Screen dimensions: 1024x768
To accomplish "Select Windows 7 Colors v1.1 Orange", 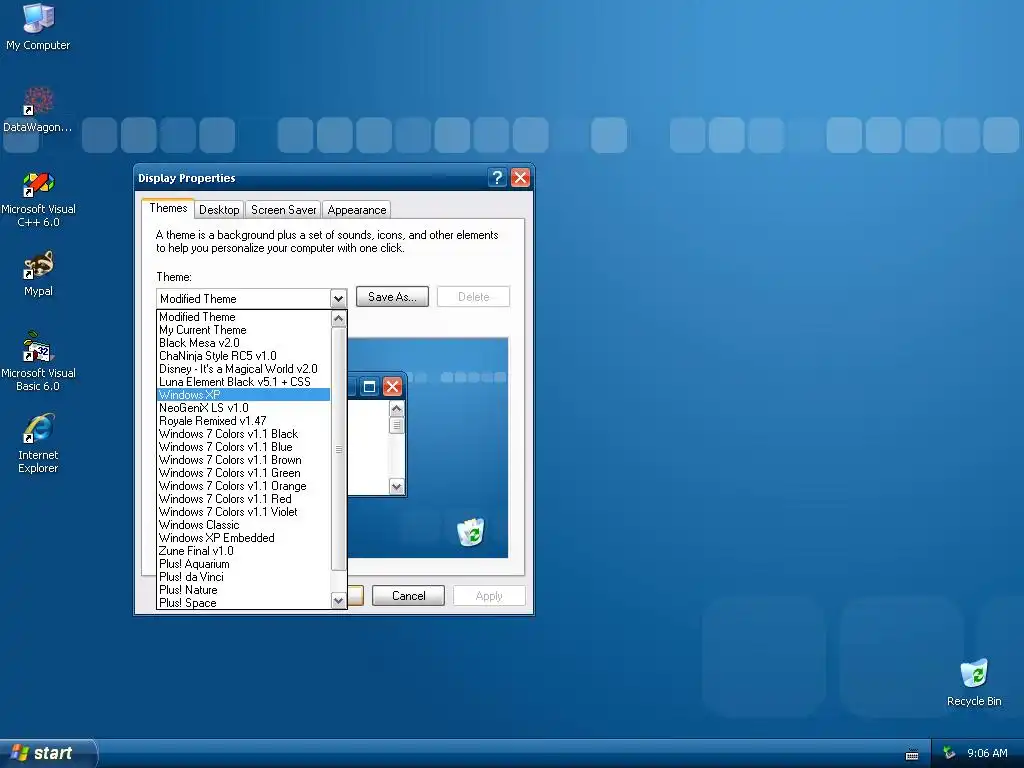I will coord(244,486).
